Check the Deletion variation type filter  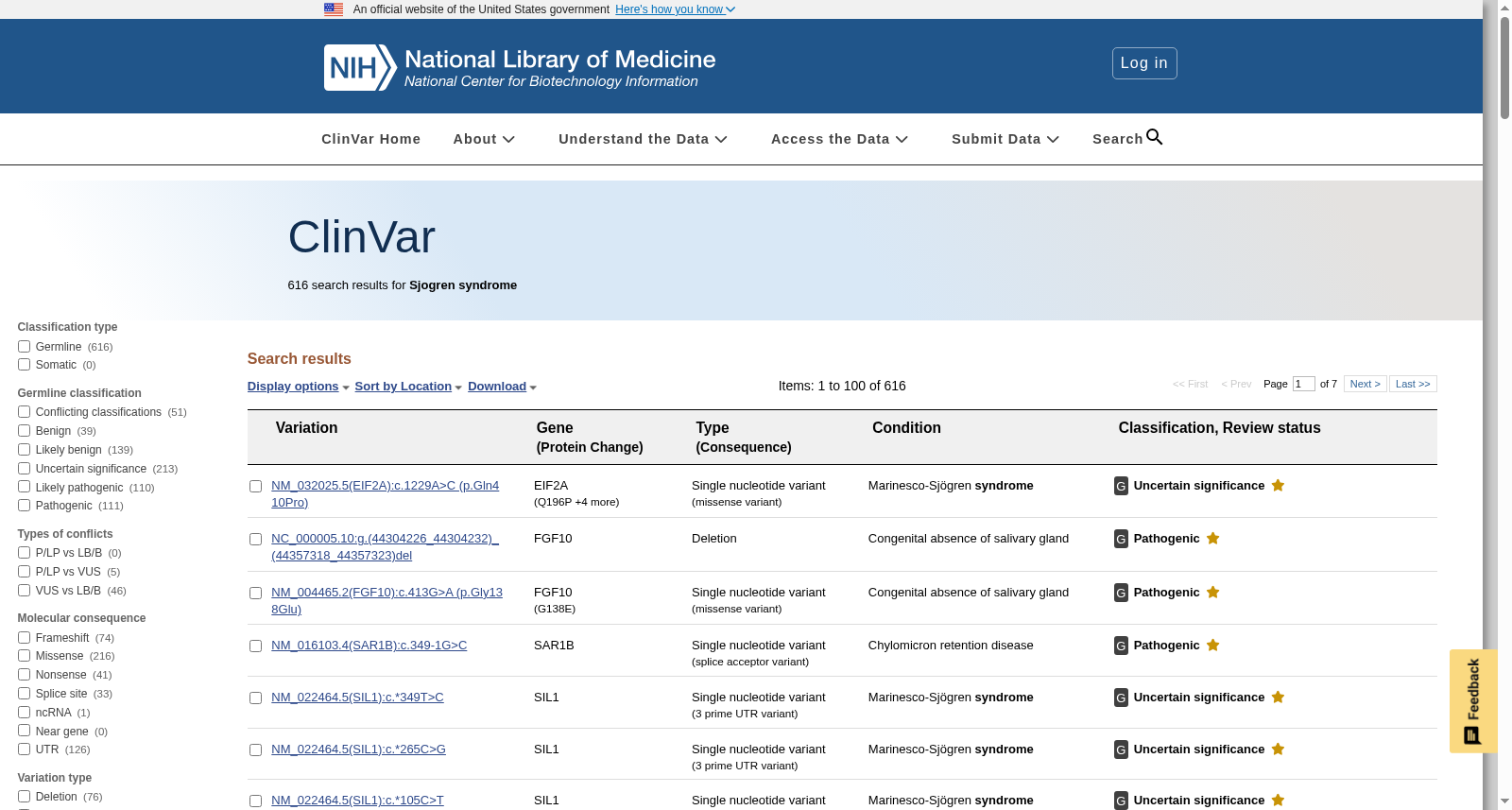[24, 797]
